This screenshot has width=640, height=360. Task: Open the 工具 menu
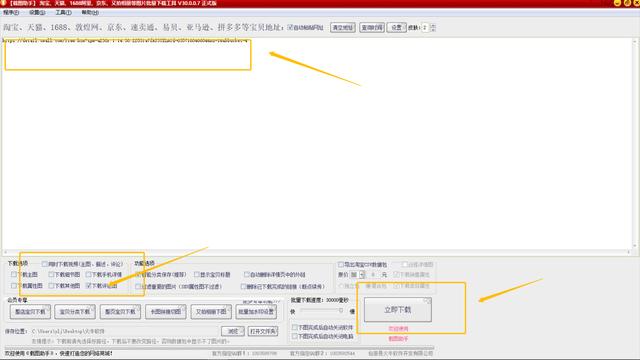click(x=63, y=13)
